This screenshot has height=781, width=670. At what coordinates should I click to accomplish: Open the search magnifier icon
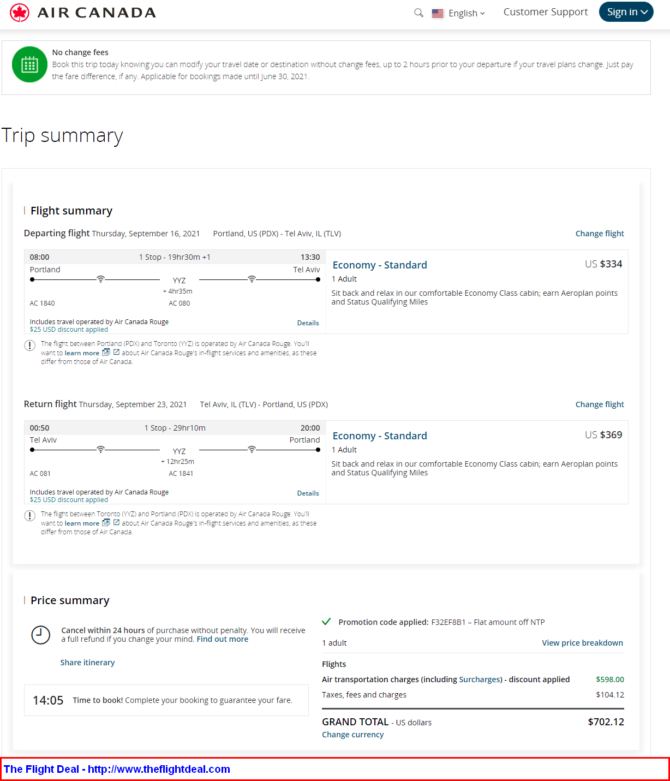click(x=418, y=13)
